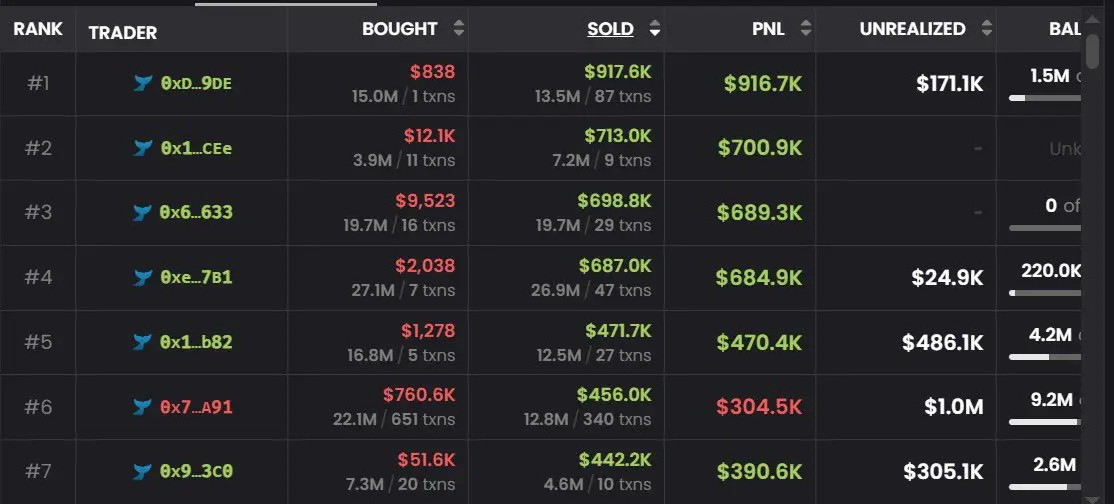Click the 4.2M balance progress bar
The width and height of the screenshot is (1114, 504).
pyautogui.click(x=1045, y=357)
